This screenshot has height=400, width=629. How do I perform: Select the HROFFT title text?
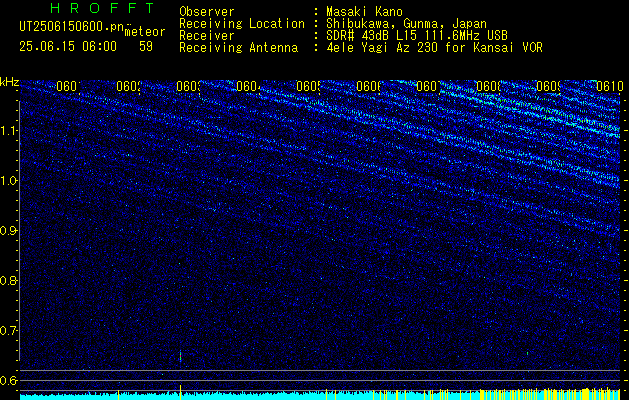pyautogui.click(x=102, y=8)
